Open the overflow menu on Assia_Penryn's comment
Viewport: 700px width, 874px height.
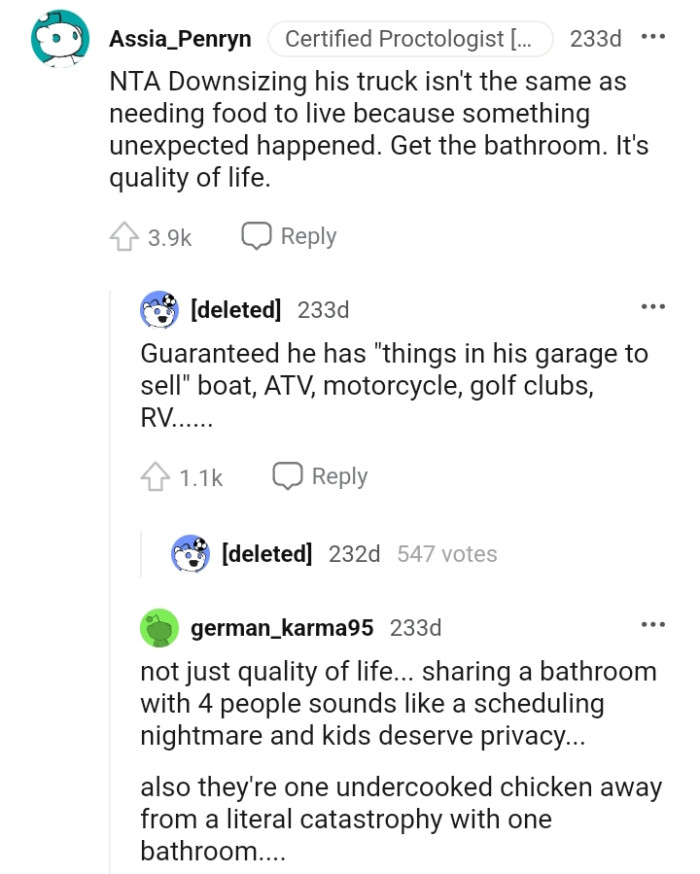click(x=655, y=38)
